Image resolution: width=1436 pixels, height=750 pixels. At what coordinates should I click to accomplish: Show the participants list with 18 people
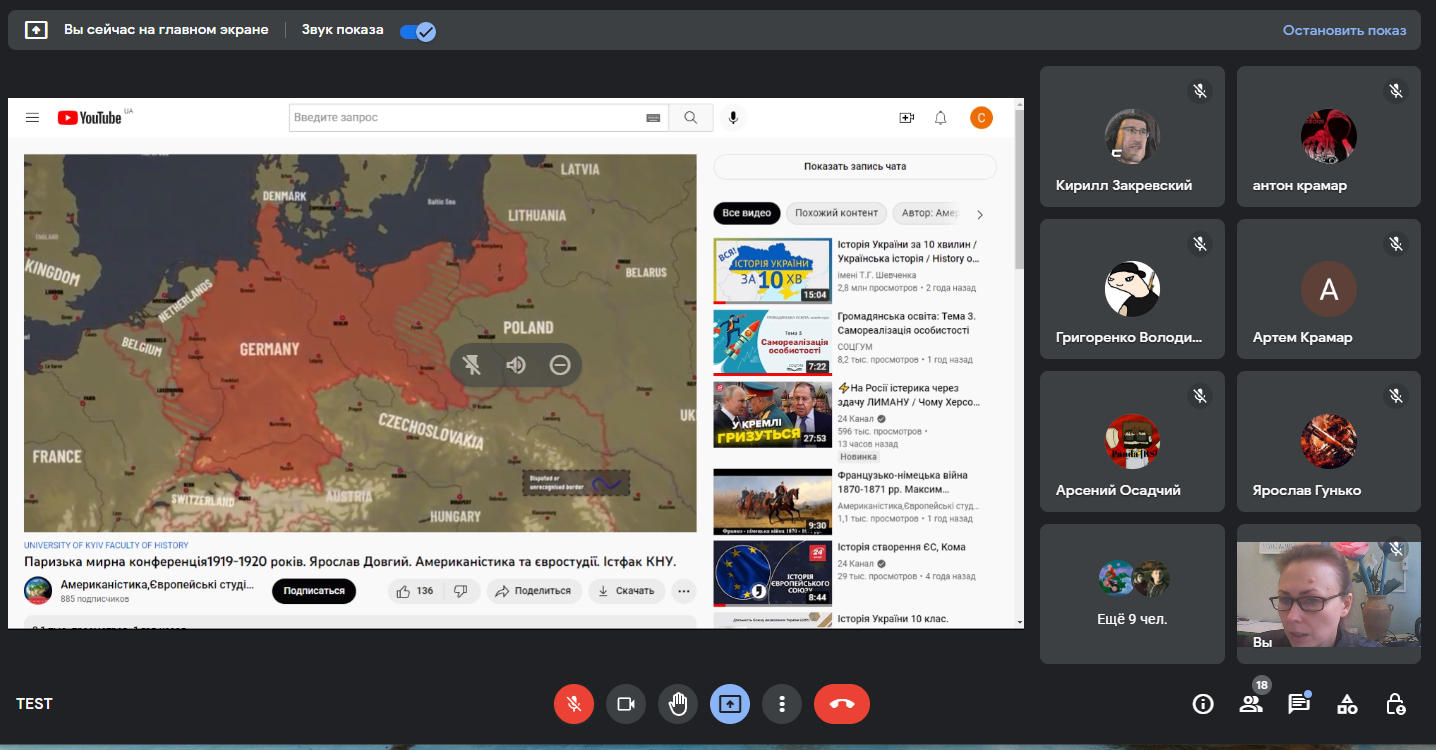1251,704
